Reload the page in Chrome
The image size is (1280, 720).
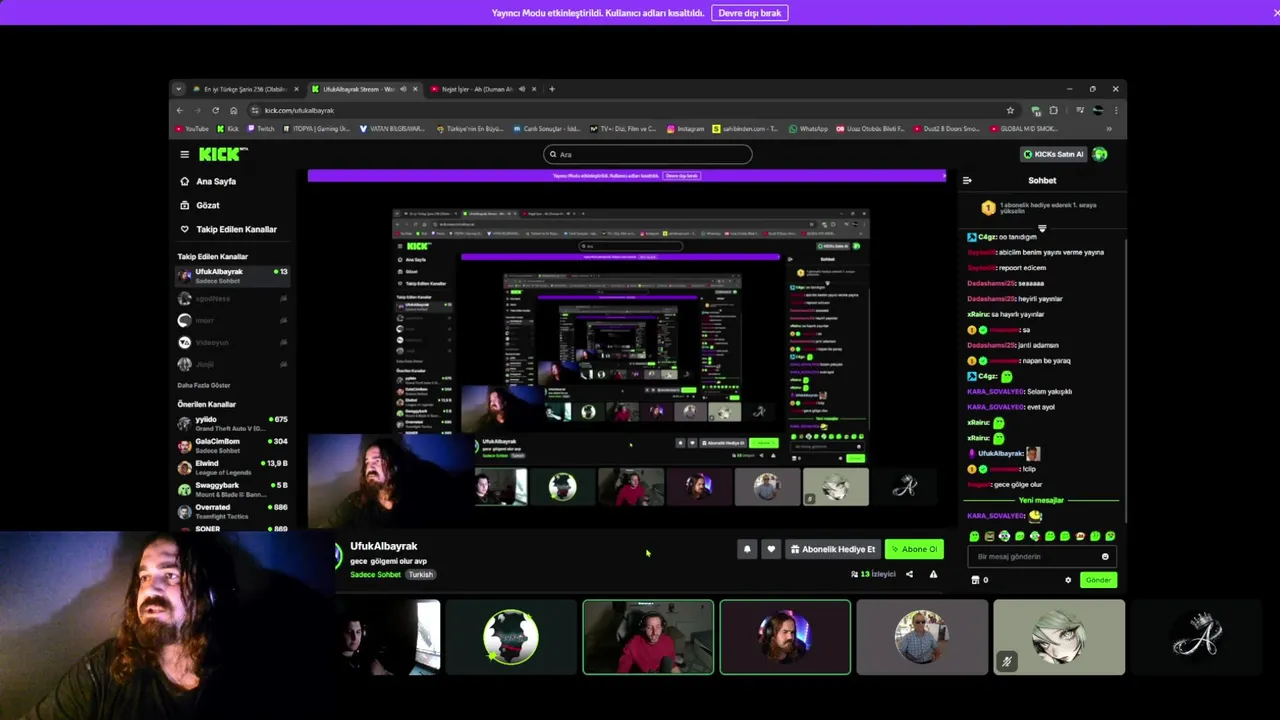(215, 110)
